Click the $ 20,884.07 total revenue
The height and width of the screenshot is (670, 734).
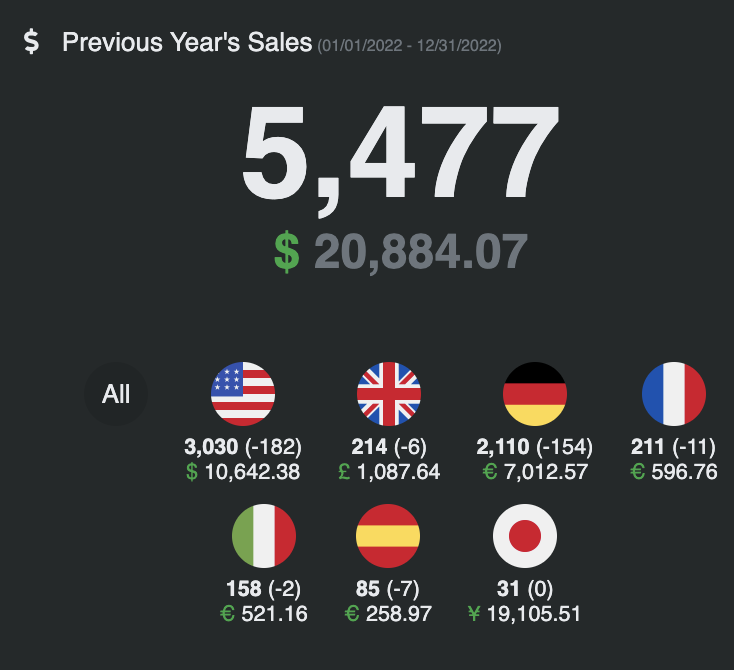pos(401,252)
